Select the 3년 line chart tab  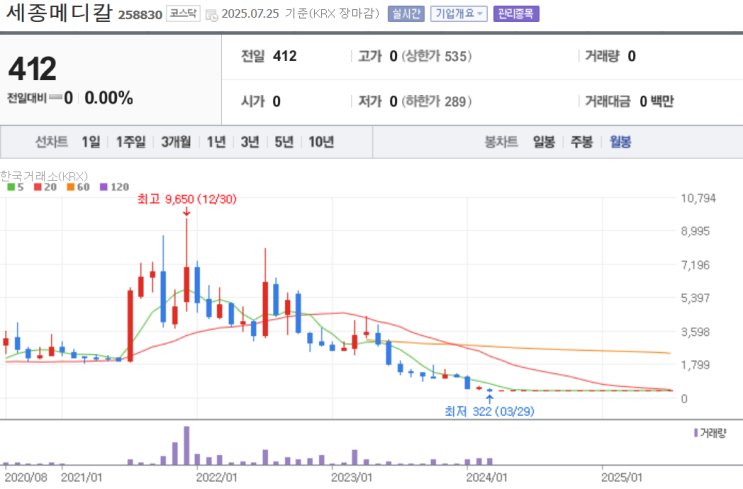(250, 142)
